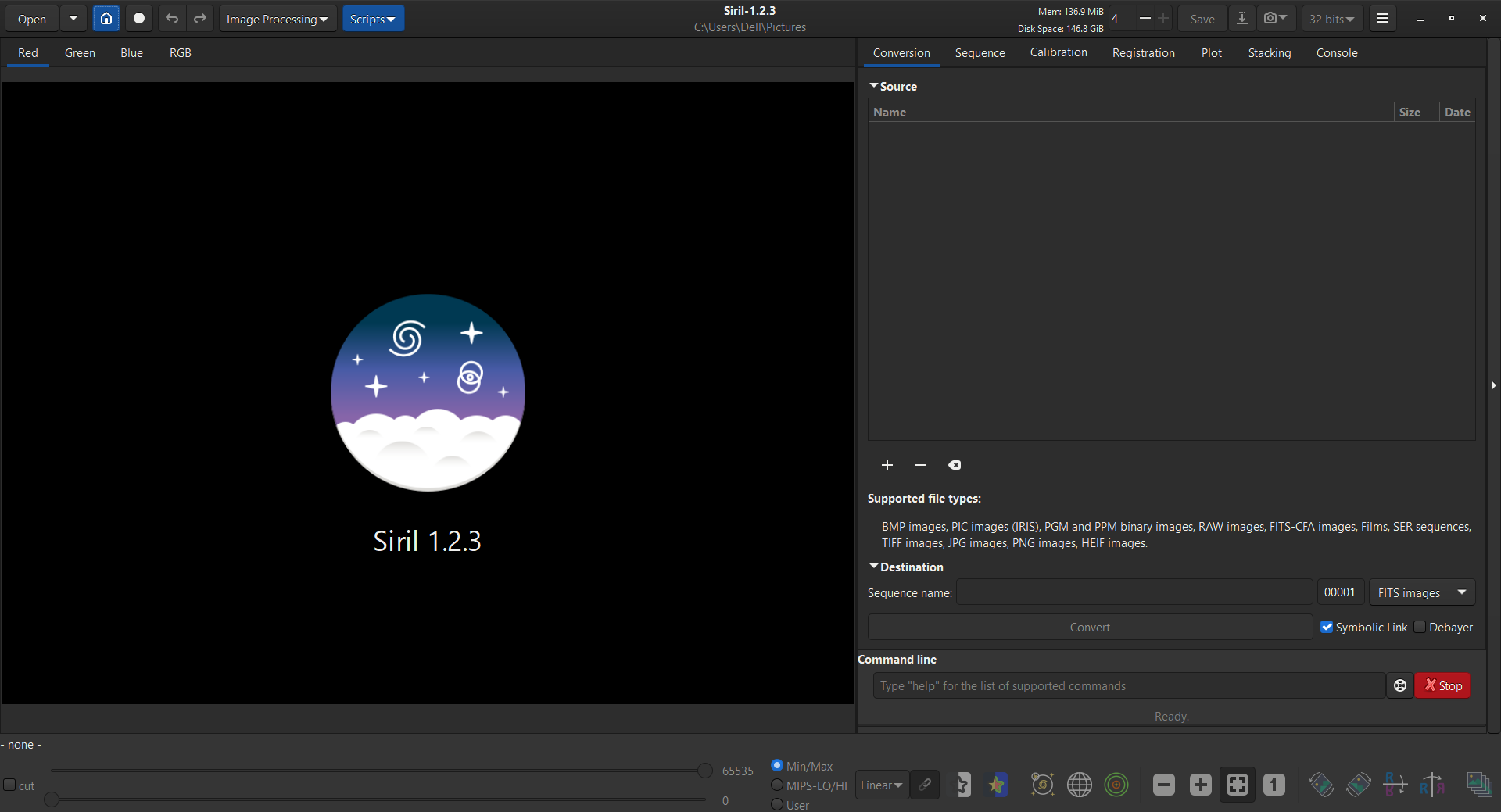Add source files with the plus icon
This screenshot has width=1501, height=812.
tap(887, 465)
